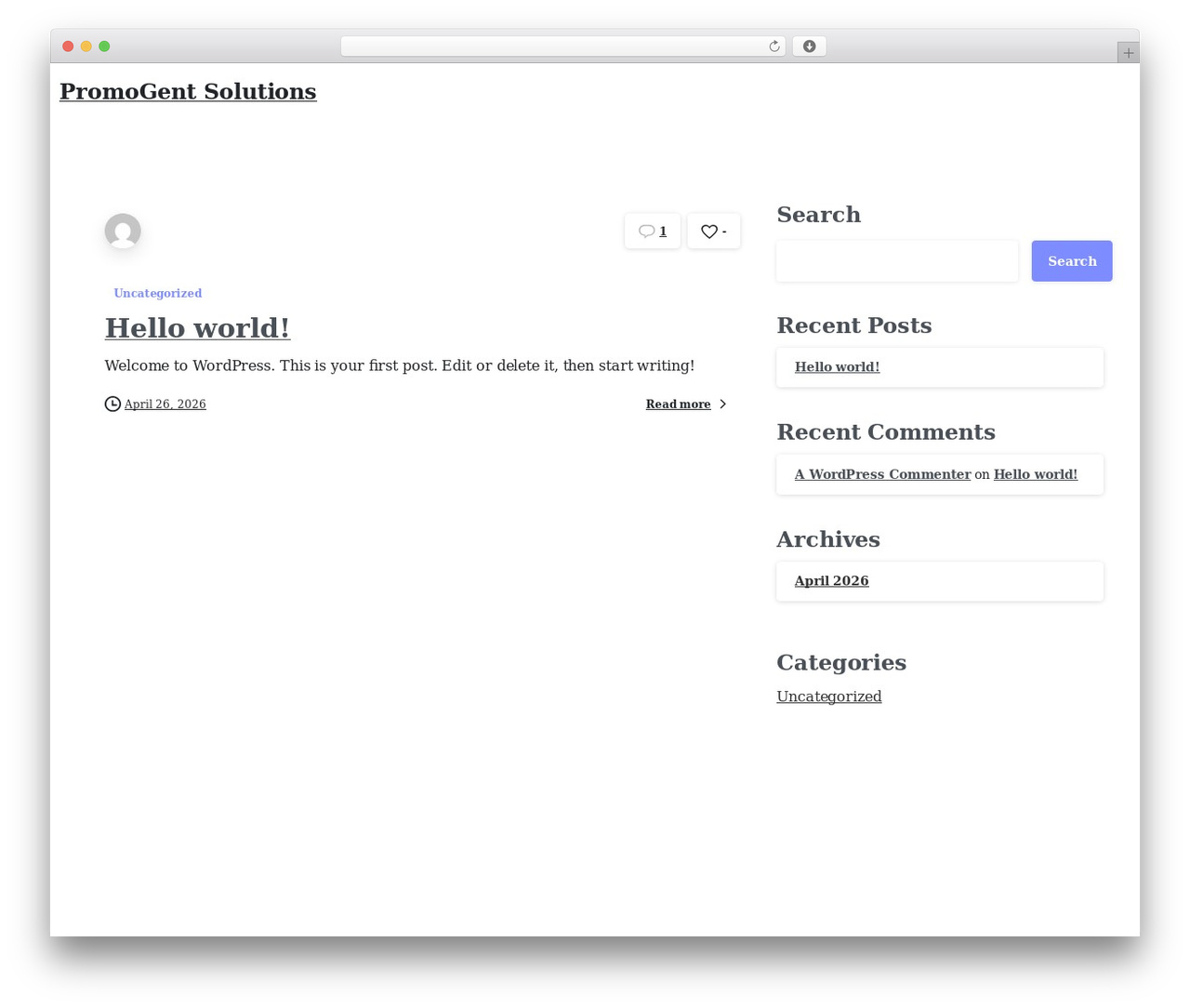Screen dimensions: 1190x1008
Task: Click the comment count 1 link
Action: (663, 232)
